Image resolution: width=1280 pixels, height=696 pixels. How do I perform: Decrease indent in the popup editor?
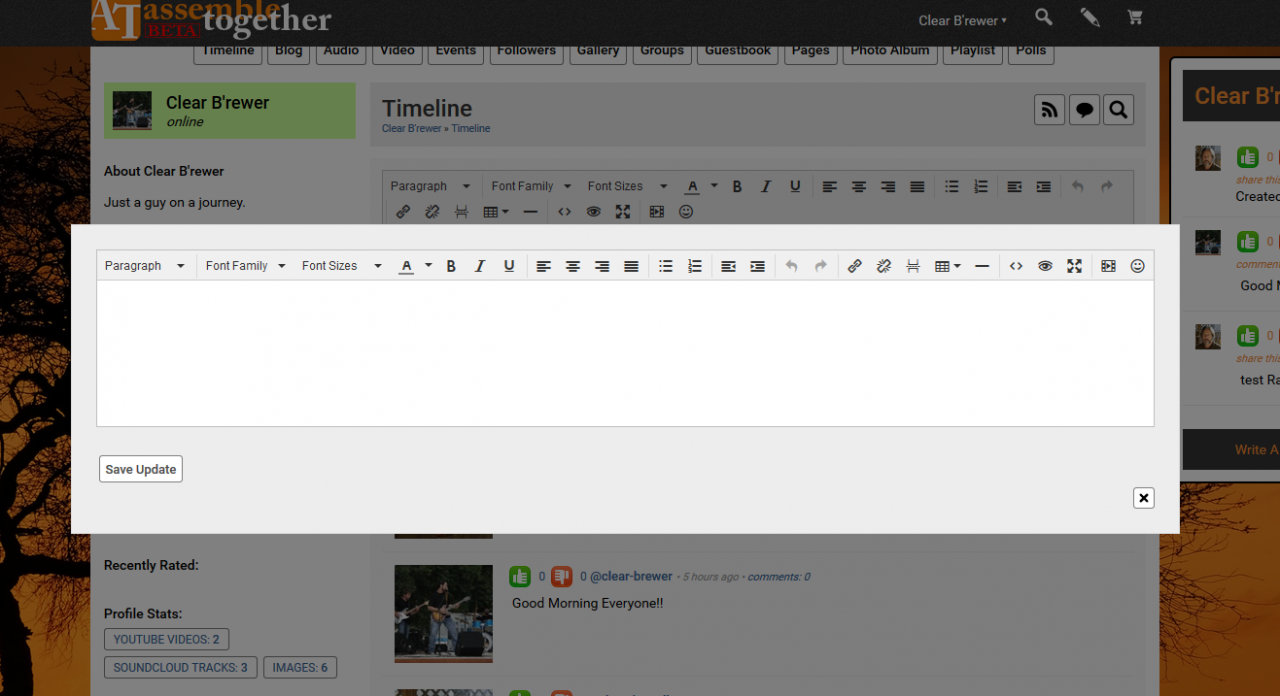point(729,266)
